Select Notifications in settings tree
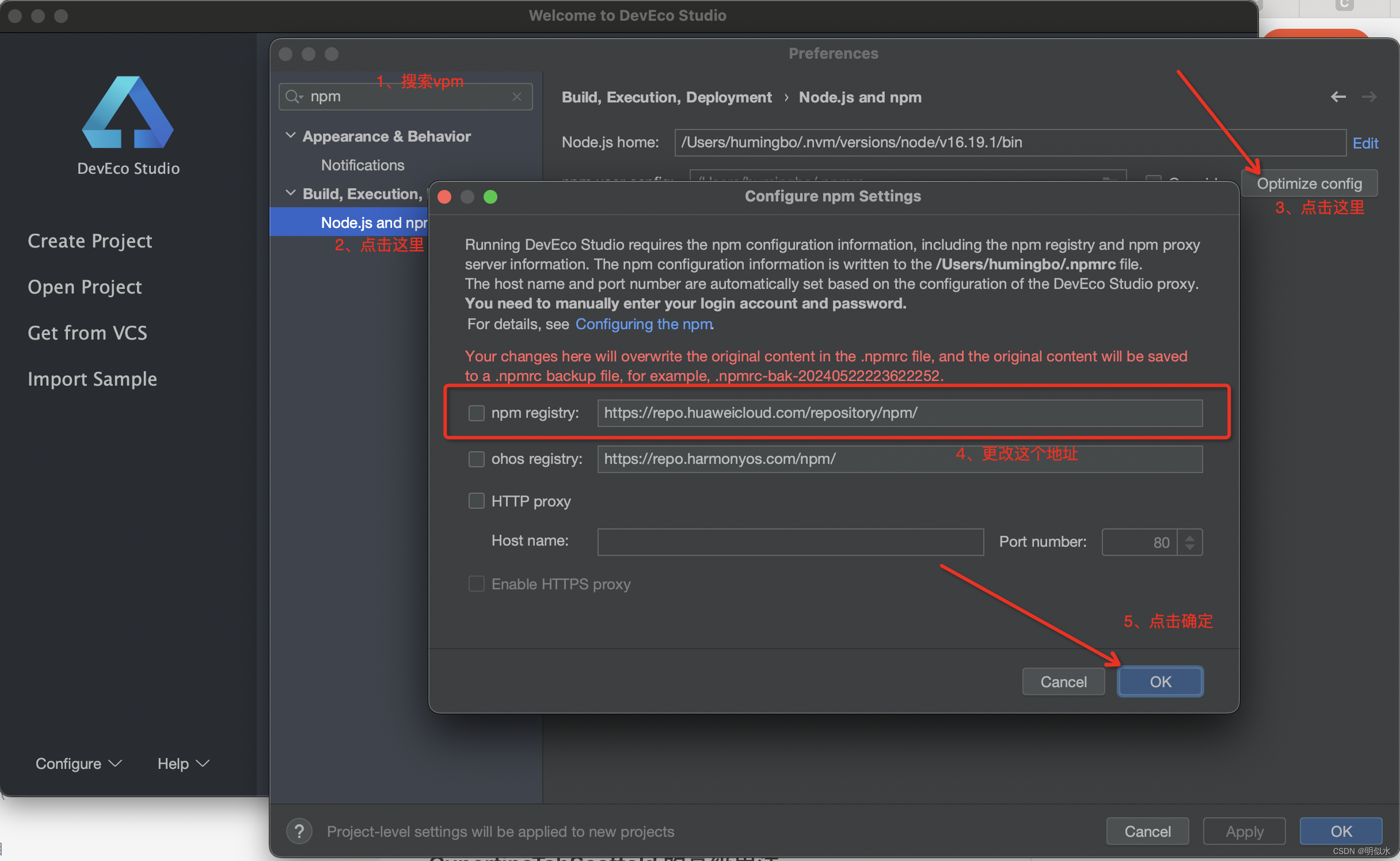1400x861 pixels. [x=363, y=165]
